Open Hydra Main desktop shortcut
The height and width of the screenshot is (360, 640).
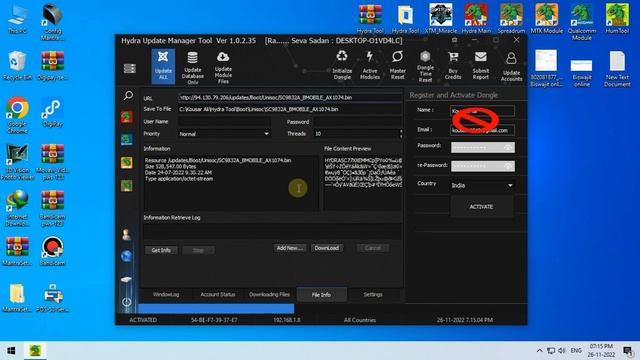pyautogui.click(x=476, y=19)
